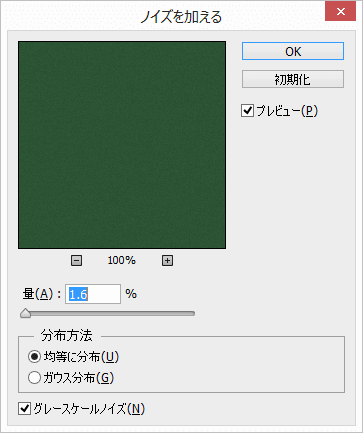The image size is (363, 433).
Task: Click the % unit label beside amount field
Action: pos(131,294)
